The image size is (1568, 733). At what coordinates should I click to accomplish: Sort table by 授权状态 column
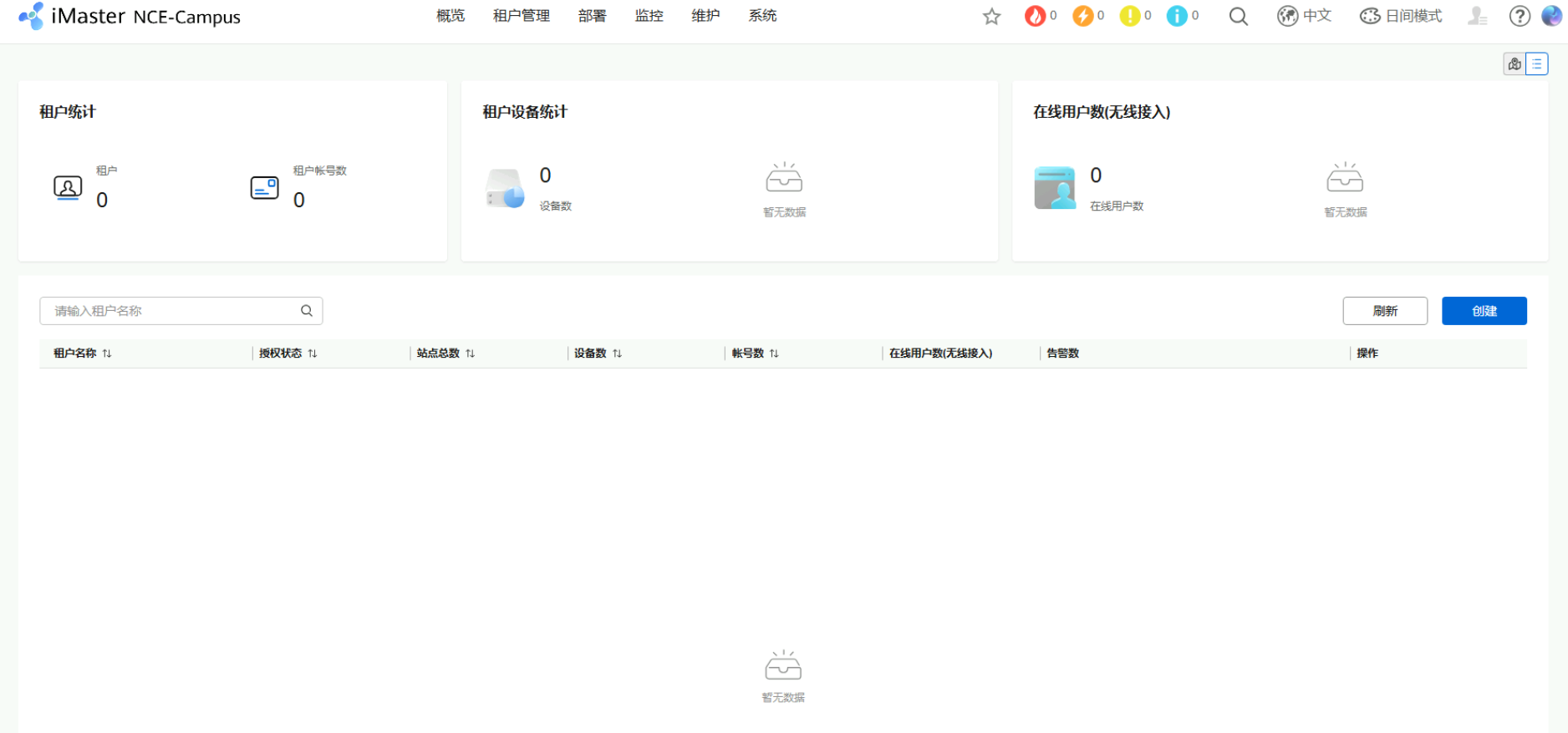click(313, 354)
